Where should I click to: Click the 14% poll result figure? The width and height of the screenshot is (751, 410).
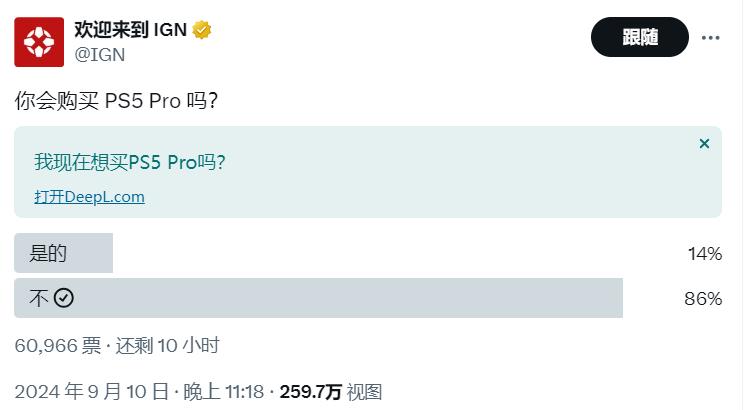(x=705, y=253)
